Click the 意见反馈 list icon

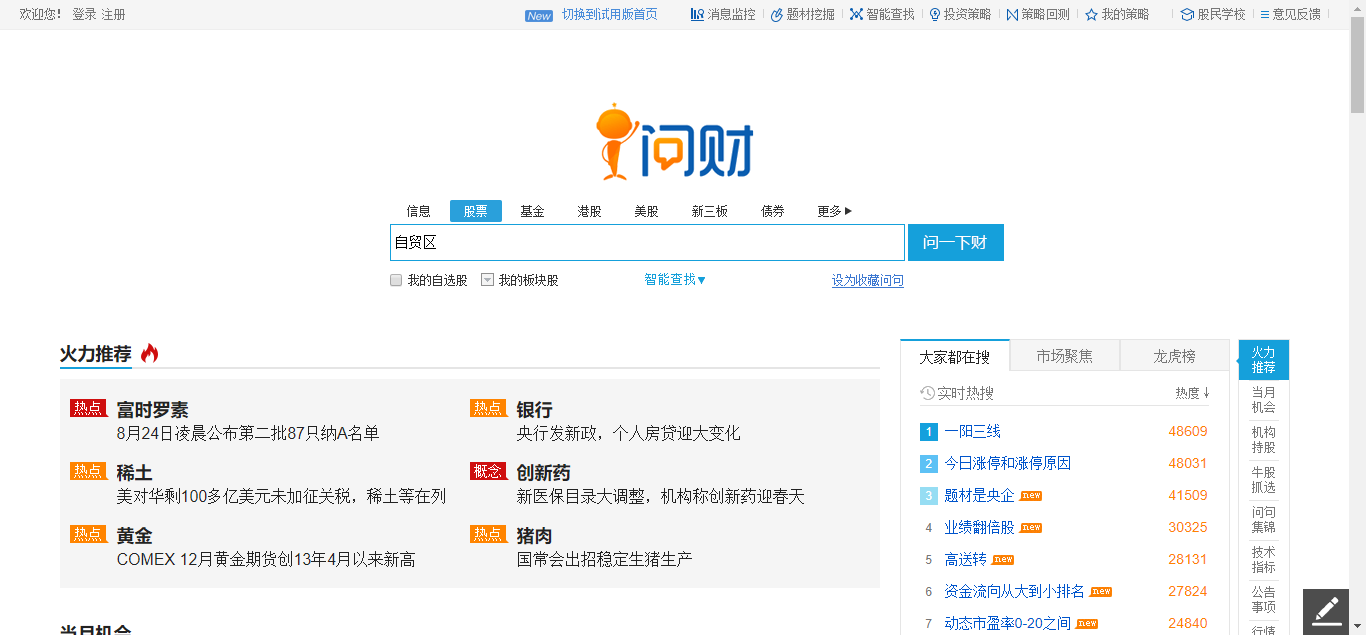pos(1265,15)
